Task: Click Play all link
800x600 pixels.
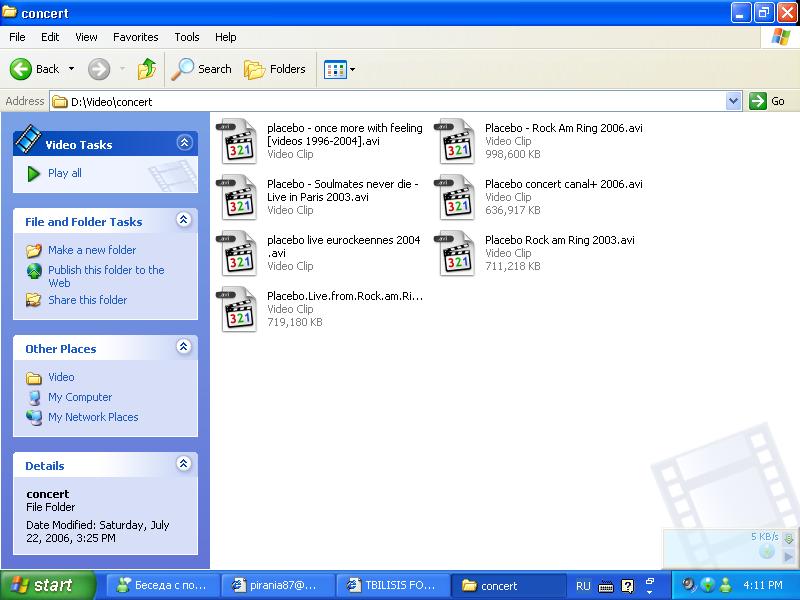Action: 65,173
